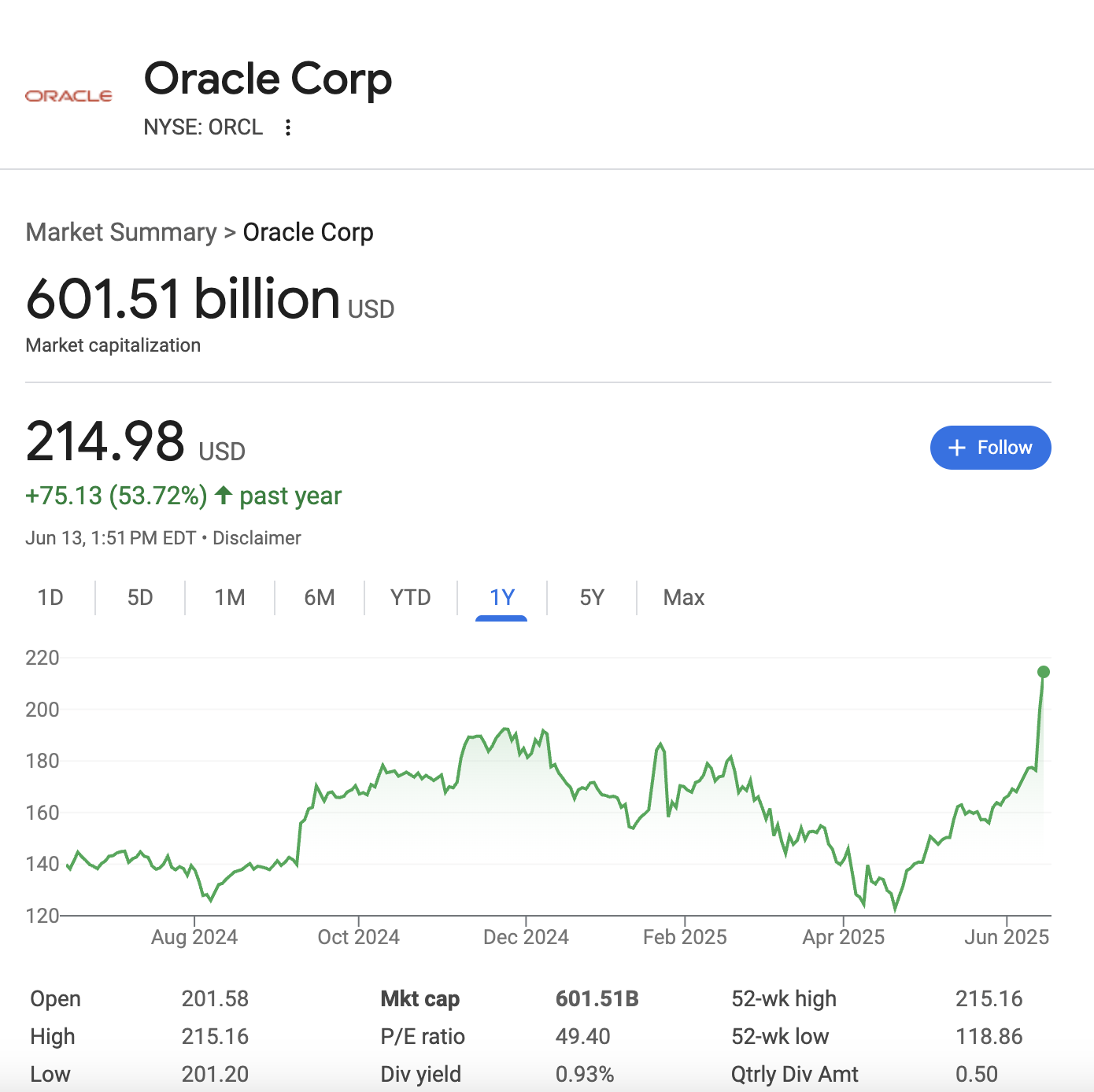Click the plus icon inside the Follow button
The image size is (1094, 1092).
coord(956,447)
